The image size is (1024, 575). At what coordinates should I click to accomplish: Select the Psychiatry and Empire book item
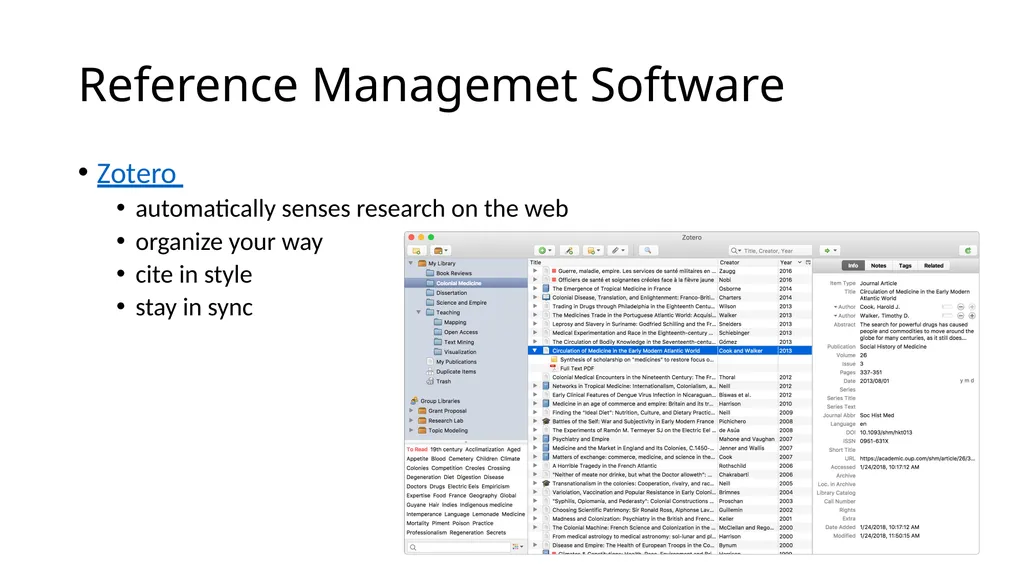click(x=581, y=440)
